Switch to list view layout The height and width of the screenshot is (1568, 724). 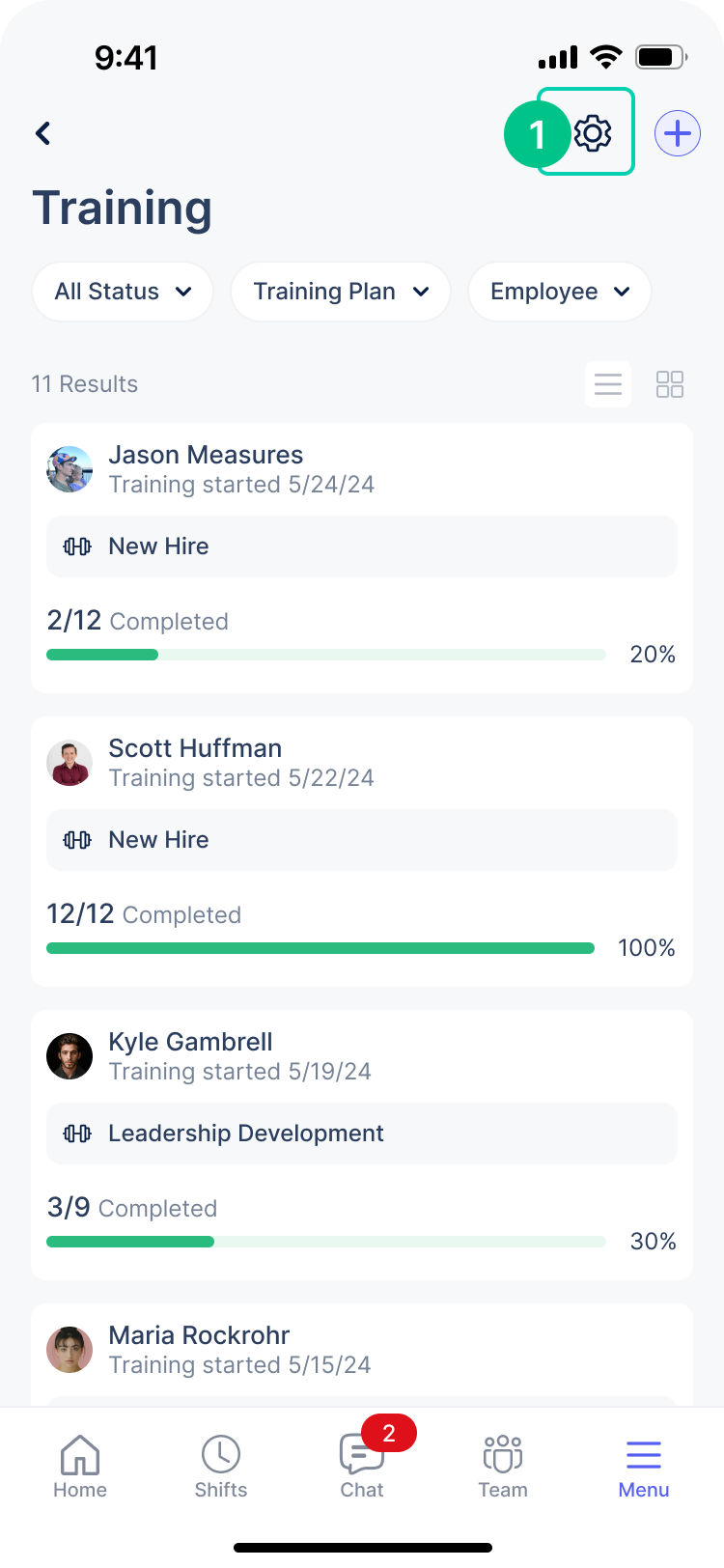608,384
